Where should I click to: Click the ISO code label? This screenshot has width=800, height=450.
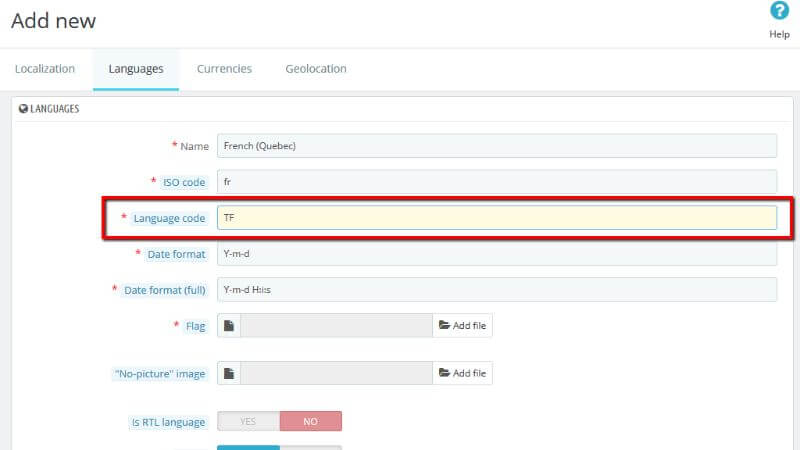pos(184,182)
